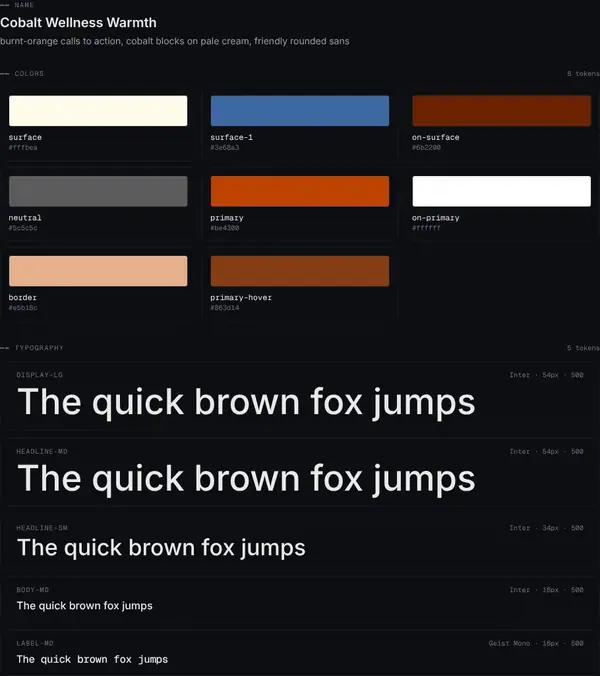Click the HEADLINE-SM sample sentence

click(x=161, y=548)
